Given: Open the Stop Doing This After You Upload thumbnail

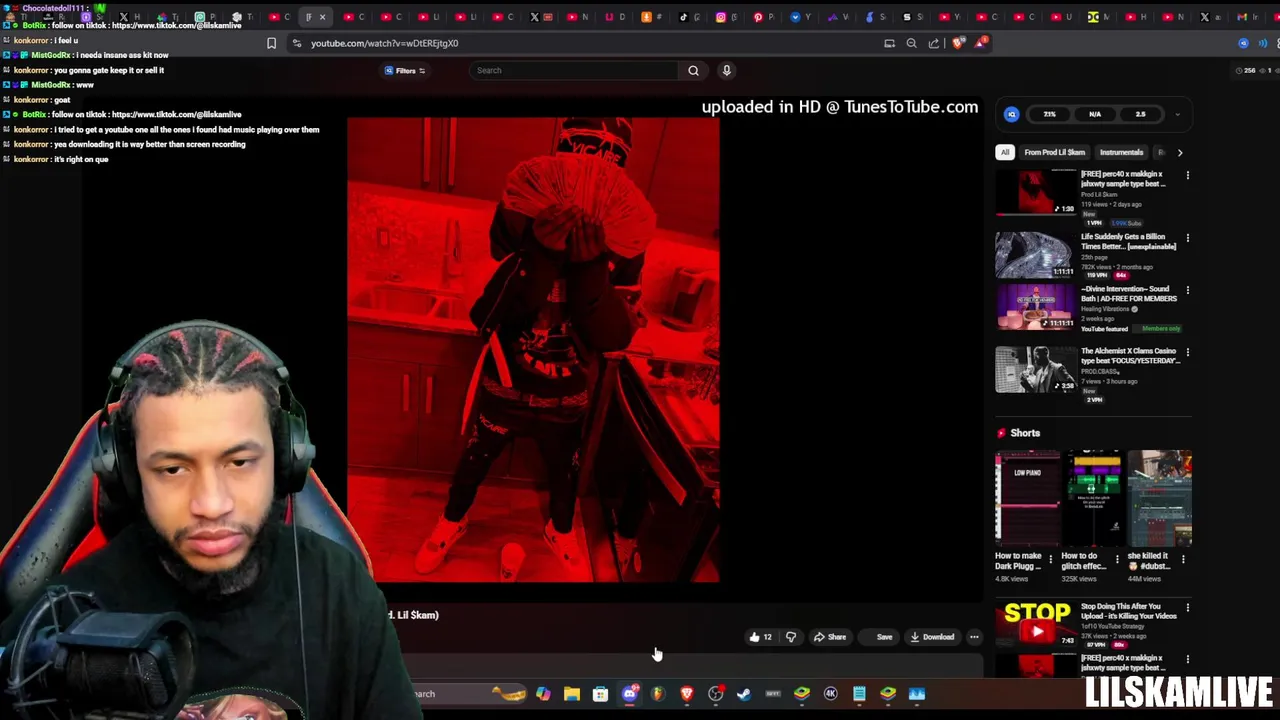Looking at the screenshot, I should (1035, 625).
